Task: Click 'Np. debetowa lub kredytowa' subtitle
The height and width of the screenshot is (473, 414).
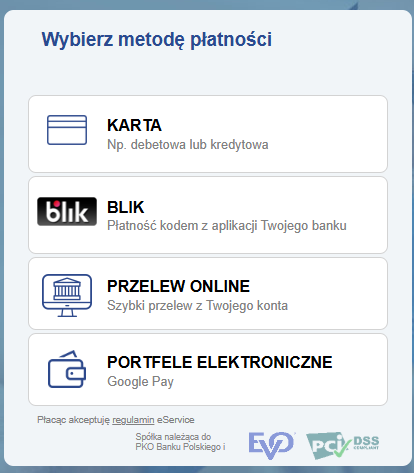Action: click(x=188, y=145)
